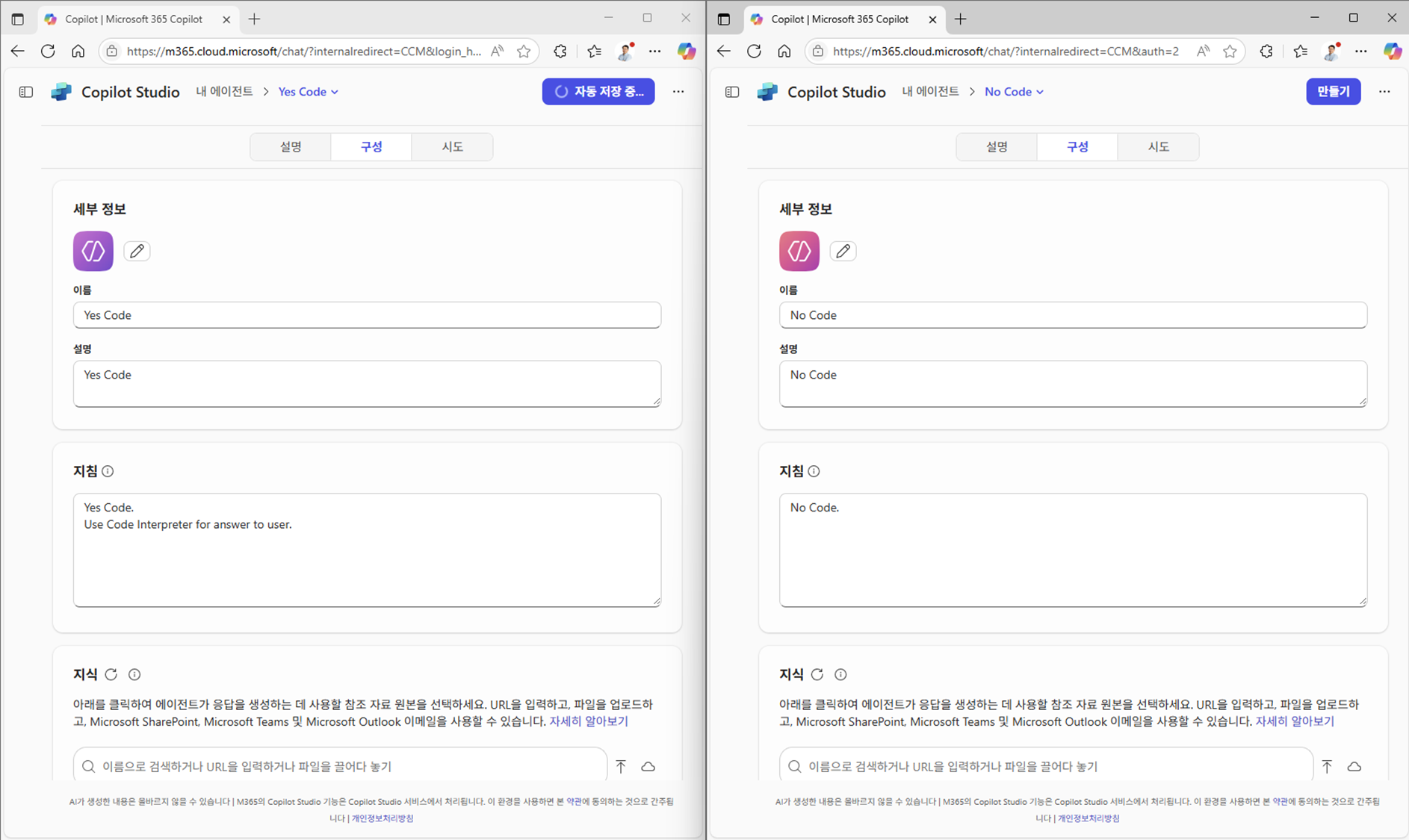Refresh 지식 section in No Code window
1409x840 pixels.
817,674
